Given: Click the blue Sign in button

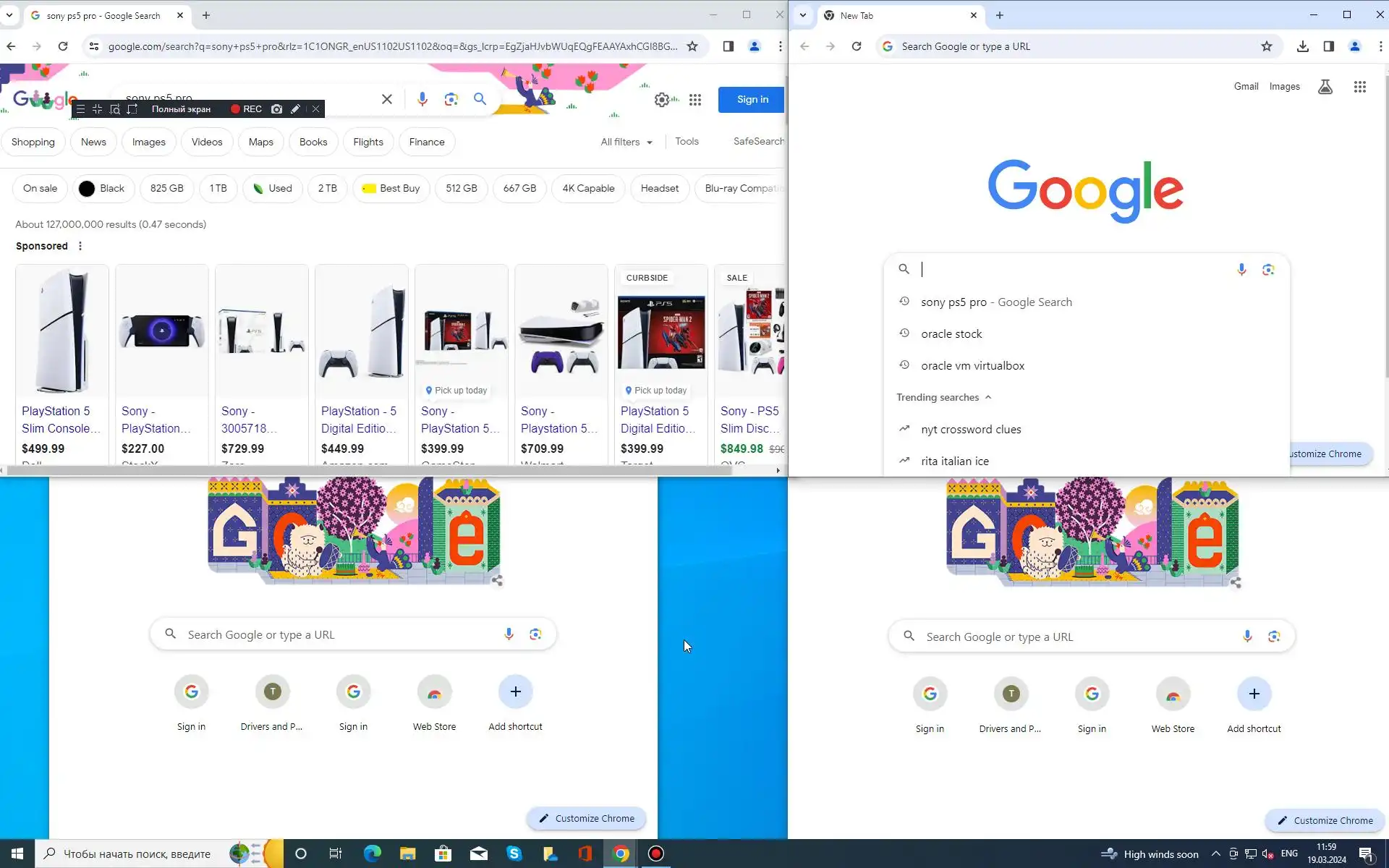Looking at the screenshot, I should [752, 100].
